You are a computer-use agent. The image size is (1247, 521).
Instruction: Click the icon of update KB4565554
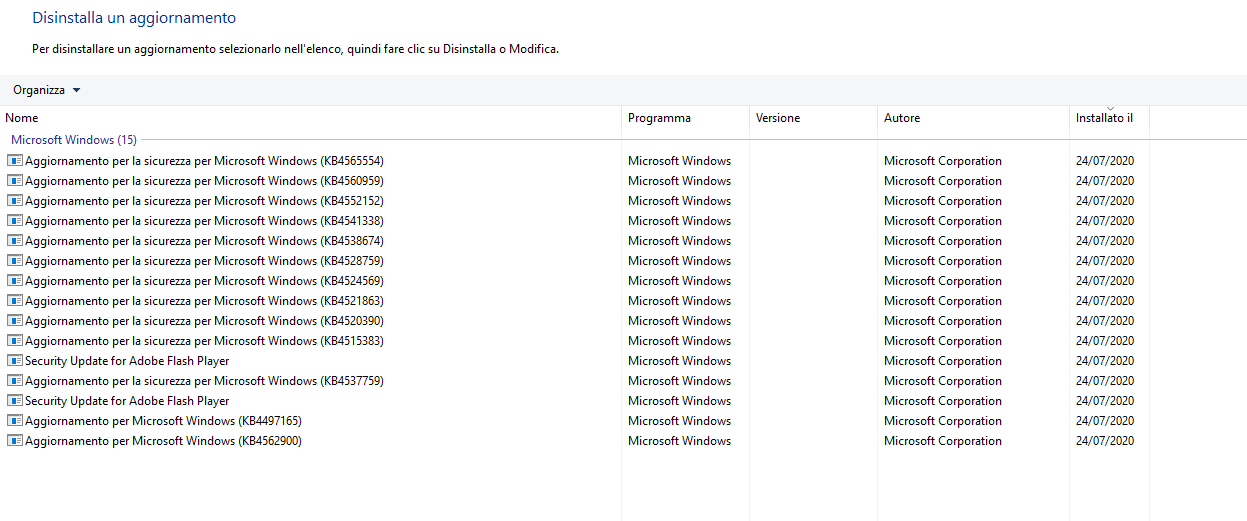tap(15, 161)
